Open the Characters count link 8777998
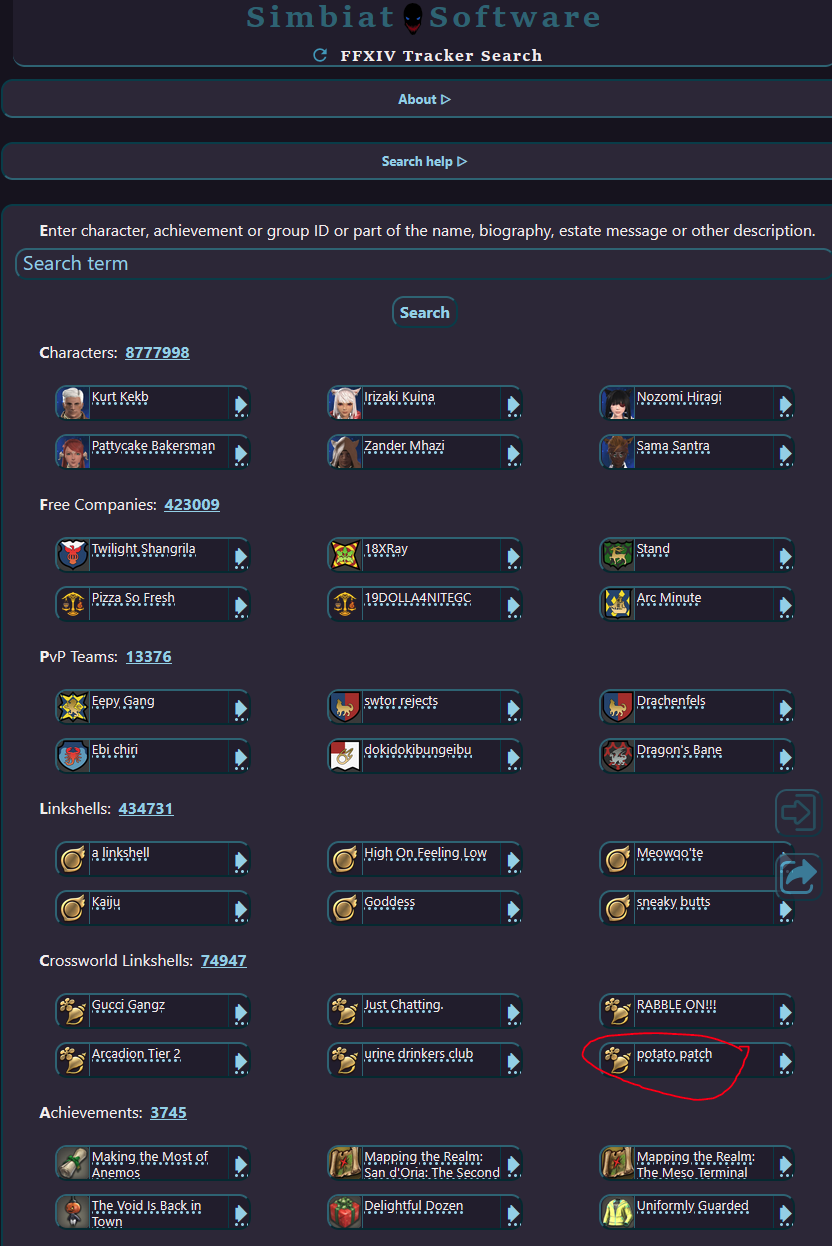Screen dimensions: 832x1246 [x=157, y=352]
